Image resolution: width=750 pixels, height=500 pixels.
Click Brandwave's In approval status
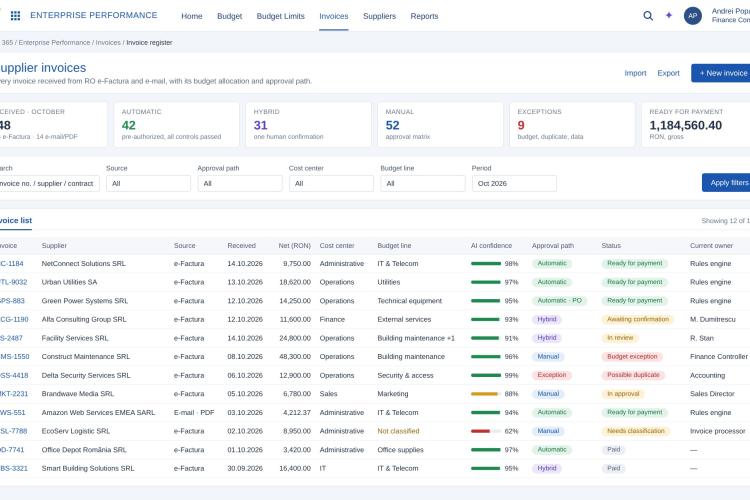click(623, 394)
